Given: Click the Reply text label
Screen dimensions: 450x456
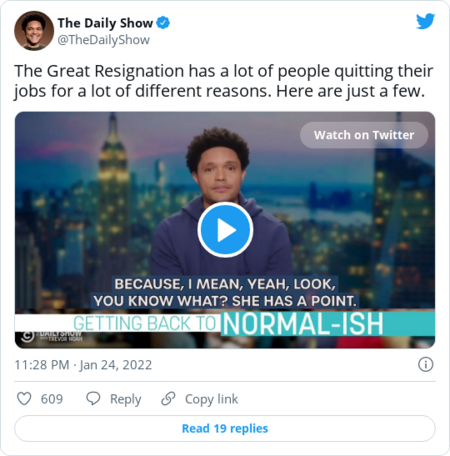Looking at the screenshot, I should (x=126, y=399).
